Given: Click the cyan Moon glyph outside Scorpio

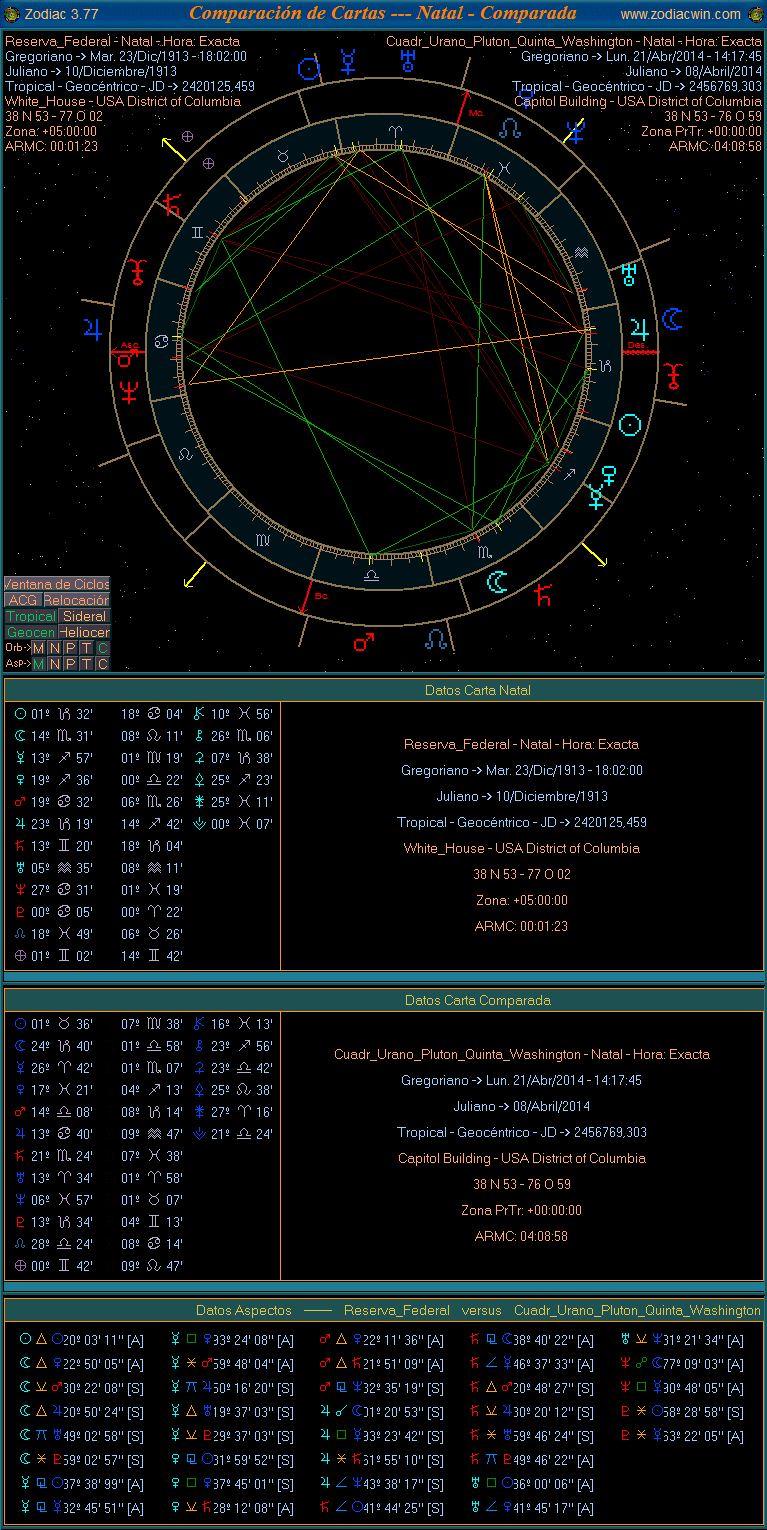Looking at the screenshot, I should (497, 581).
